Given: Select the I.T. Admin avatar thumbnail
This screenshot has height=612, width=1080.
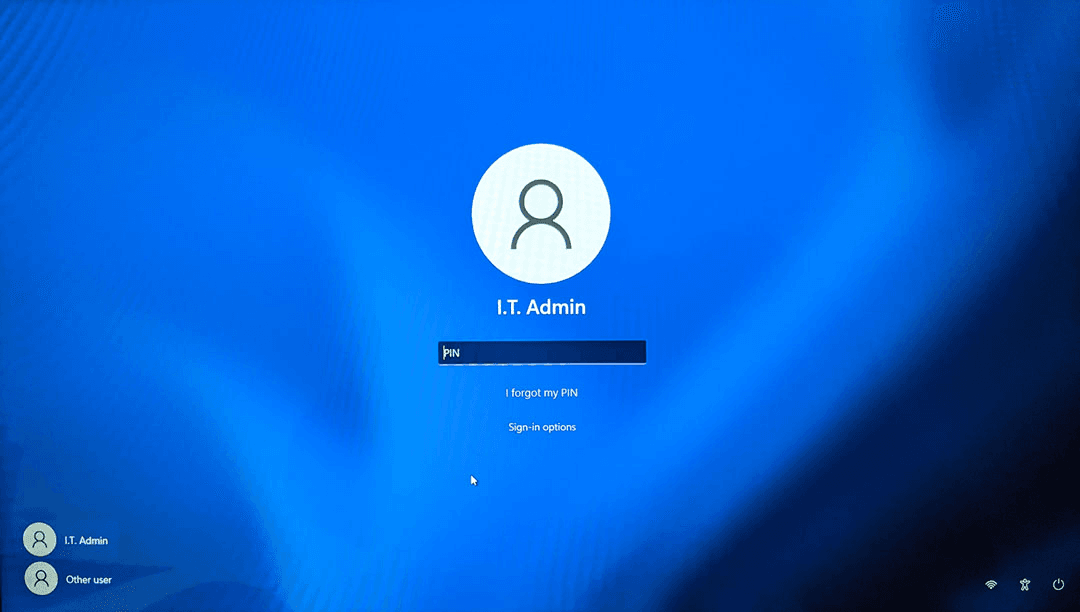Looking at the screenshot, I should pos(39,538).
